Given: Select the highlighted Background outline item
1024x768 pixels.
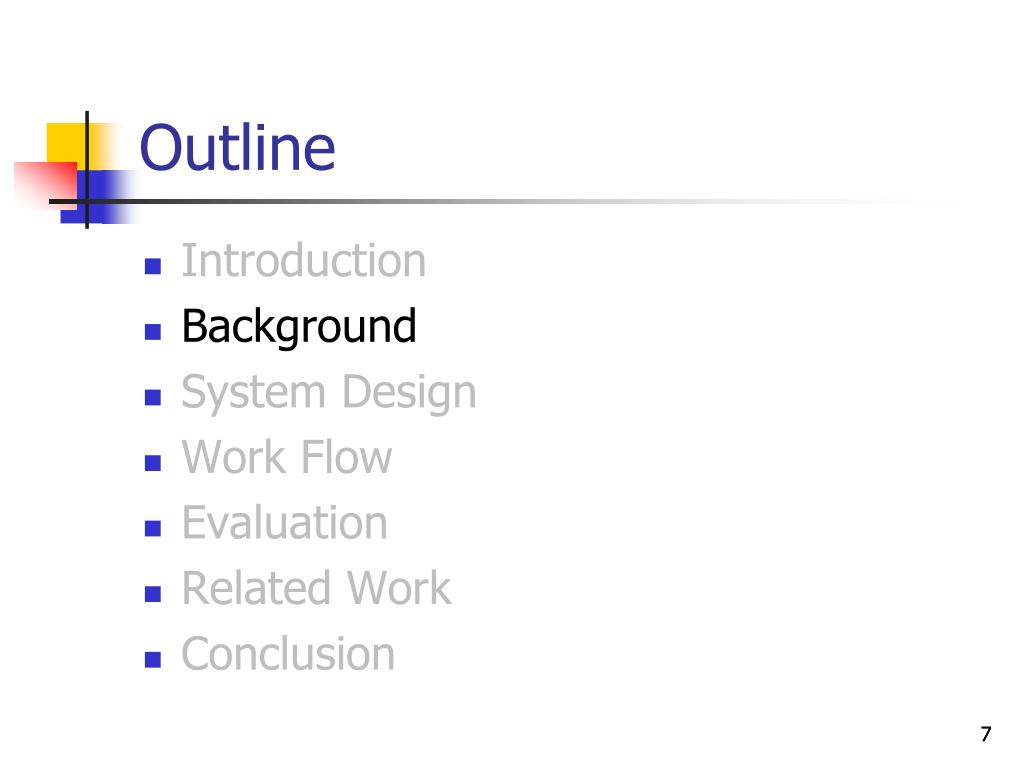Looking at the screenshot, I should coord(298,327).
